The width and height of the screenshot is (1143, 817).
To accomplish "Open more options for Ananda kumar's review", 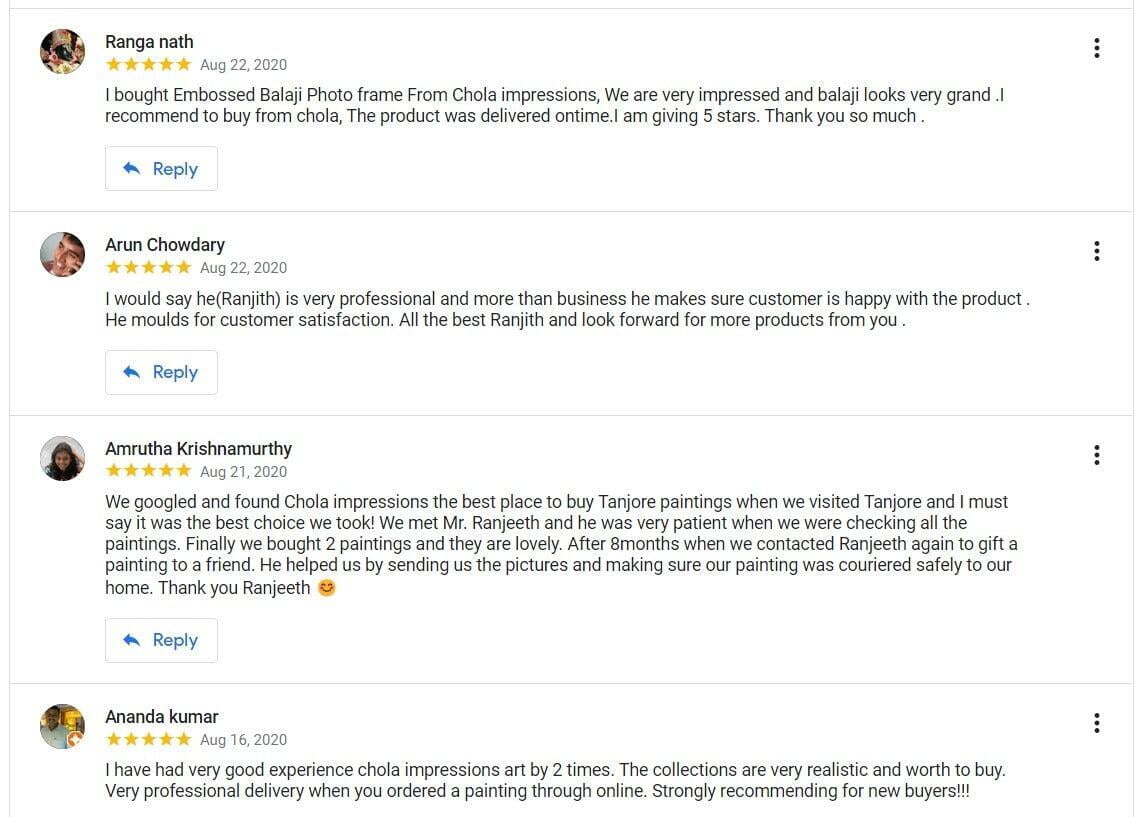I will pos(1097,723).
